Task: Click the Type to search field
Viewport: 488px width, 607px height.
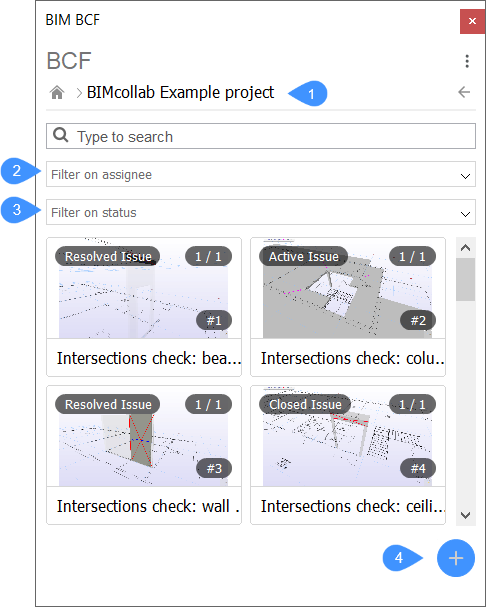Action: click(261, 136)
